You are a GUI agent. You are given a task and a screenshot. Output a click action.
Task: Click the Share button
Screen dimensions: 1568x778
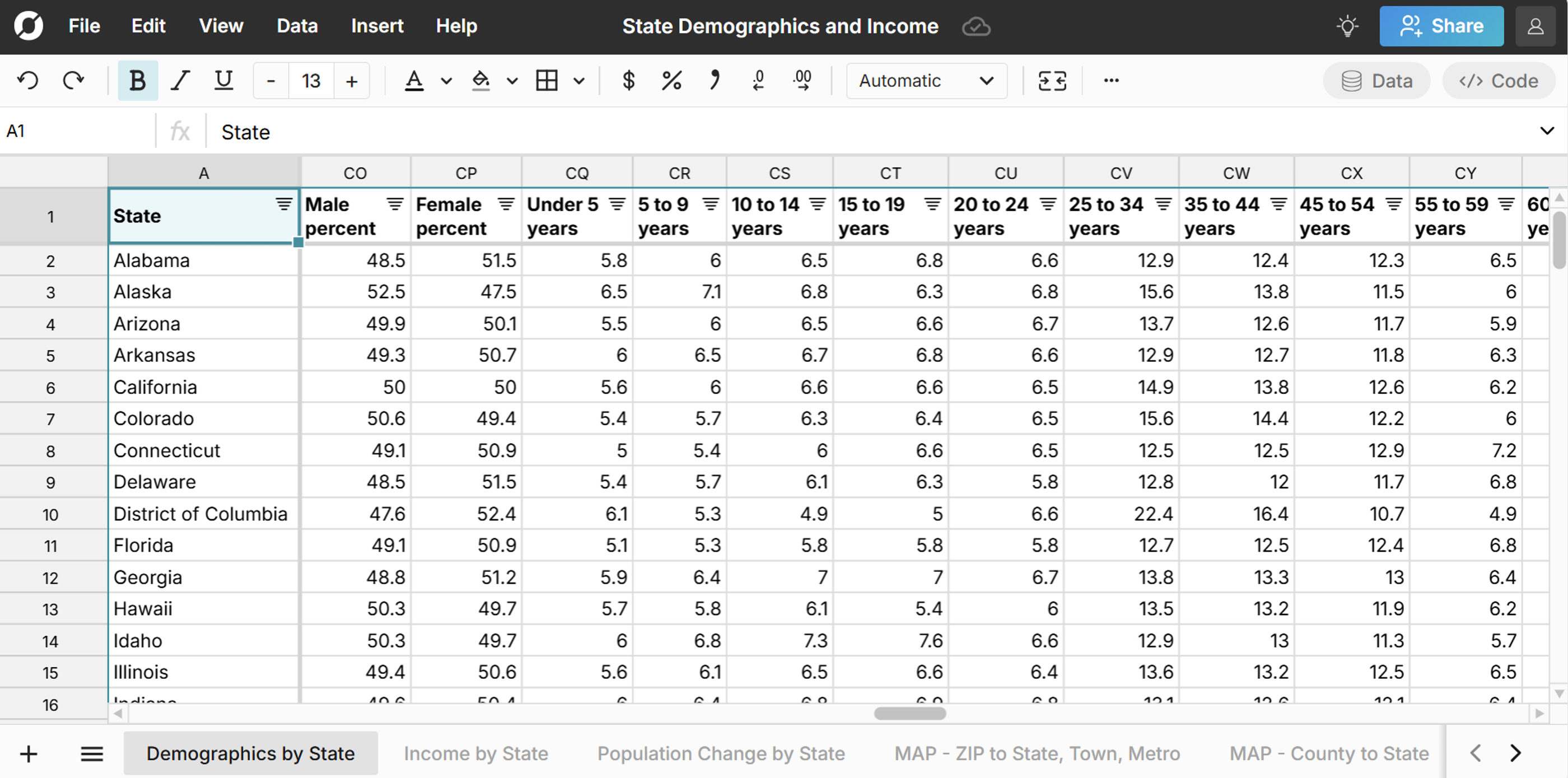pos(1441,26)
